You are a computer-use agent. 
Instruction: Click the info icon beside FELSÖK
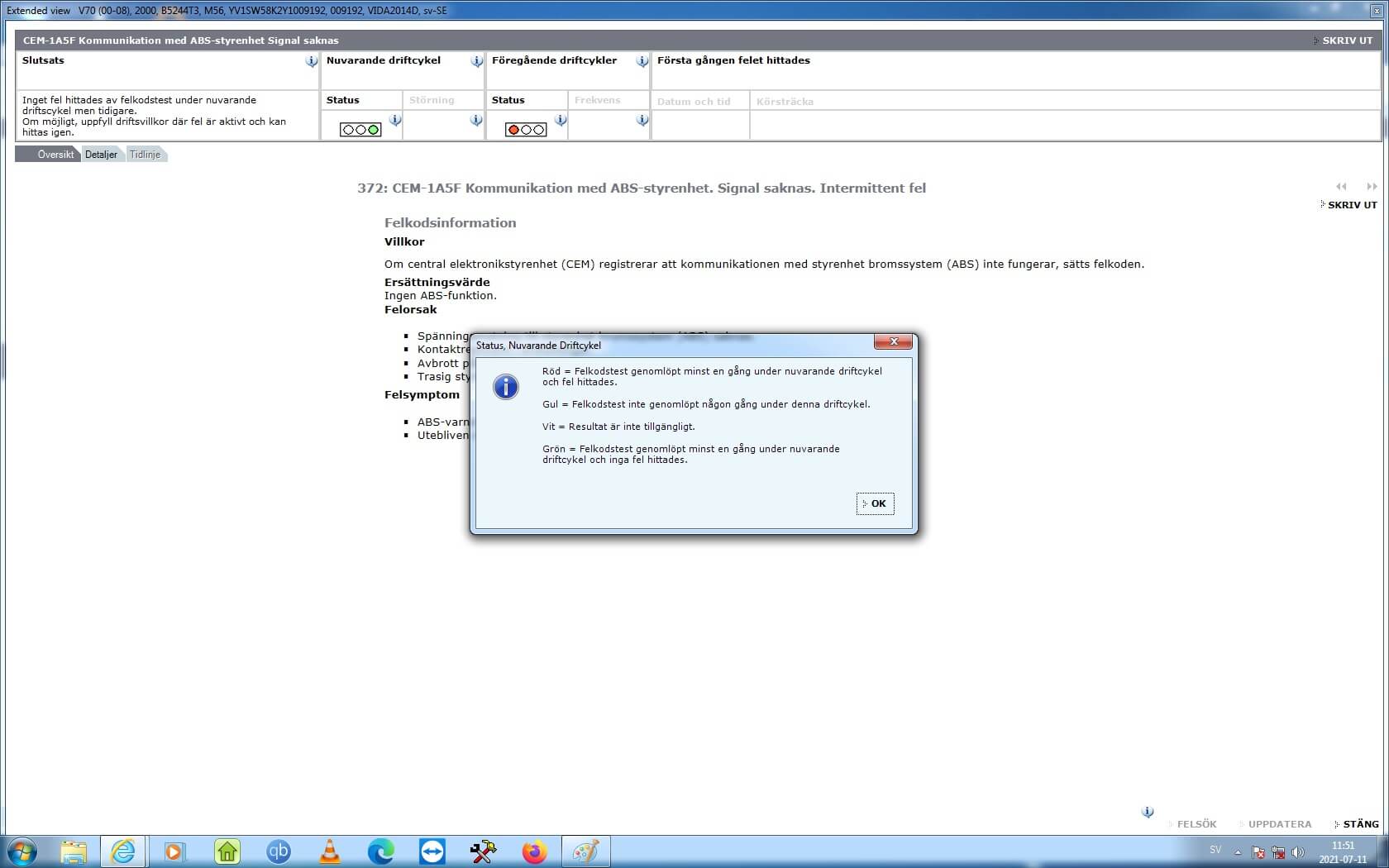(x=1148, y=812)
